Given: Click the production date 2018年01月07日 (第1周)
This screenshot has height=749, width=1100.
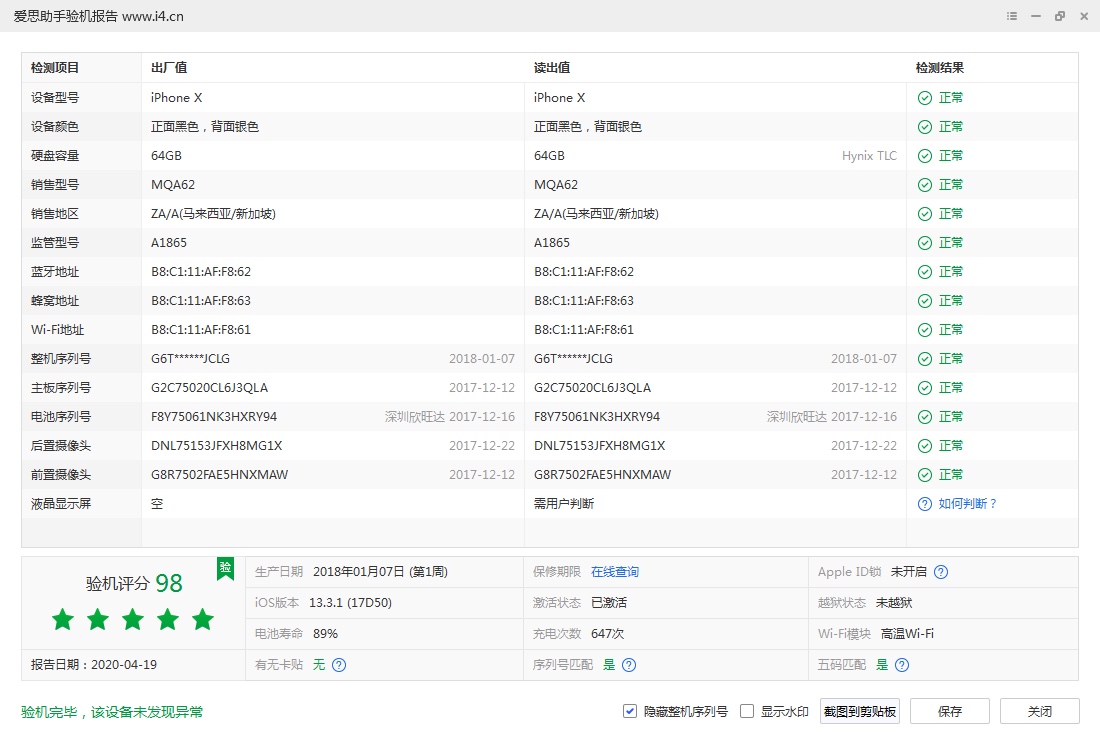Looking at the screenshot, I should (380, 572).
